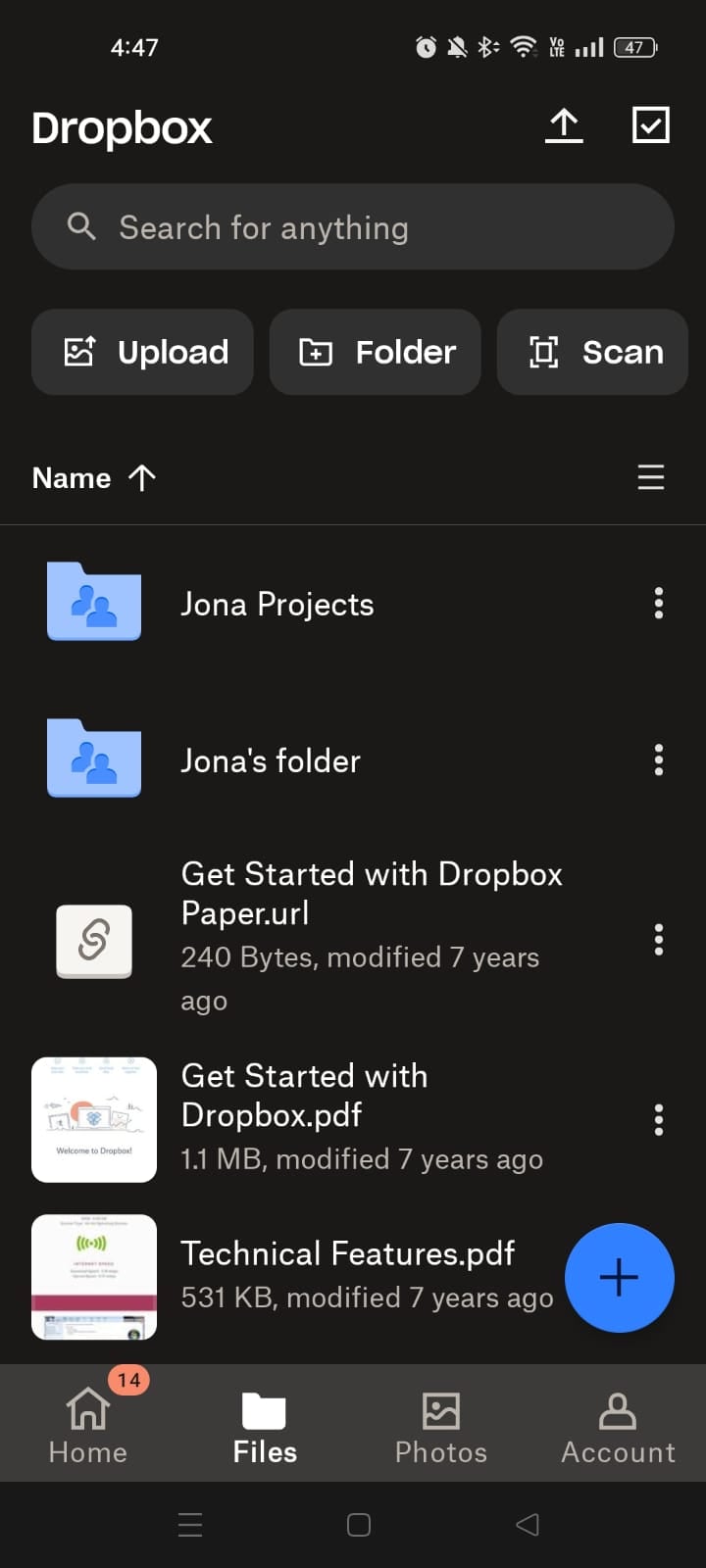This screenshot has width=706, height=1568.
Task: Open Technical Features.pdf thumbnail
Action: 94,1277
